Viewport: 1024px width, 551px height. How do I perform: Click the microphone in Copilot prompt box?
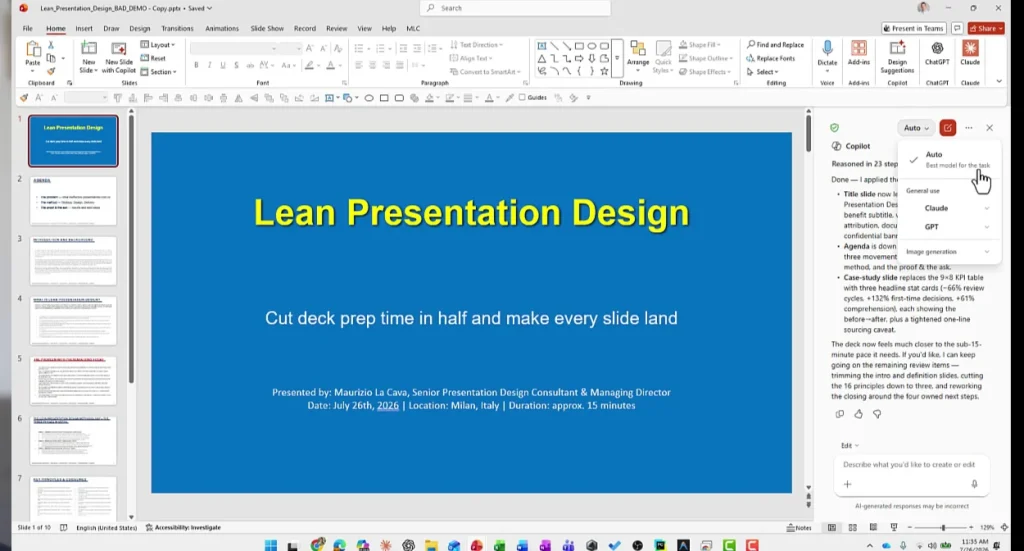click(974, 484)
